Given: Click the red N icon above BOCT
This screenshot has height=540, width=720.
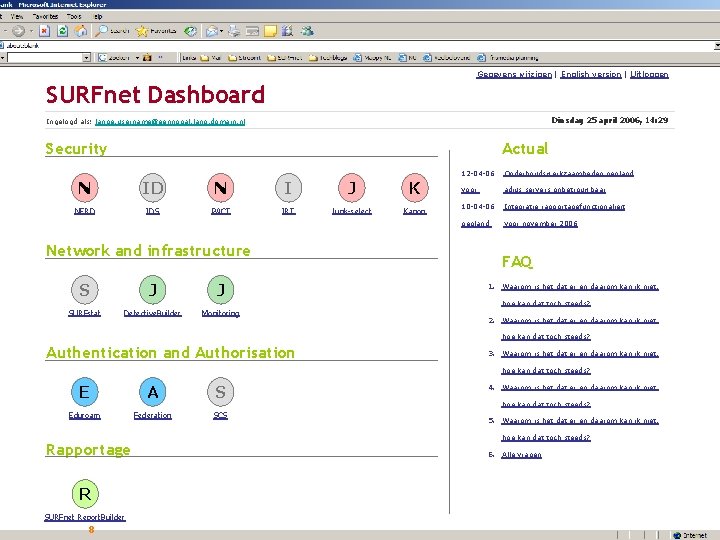Looking at the screenshot, I should point(220,188).
